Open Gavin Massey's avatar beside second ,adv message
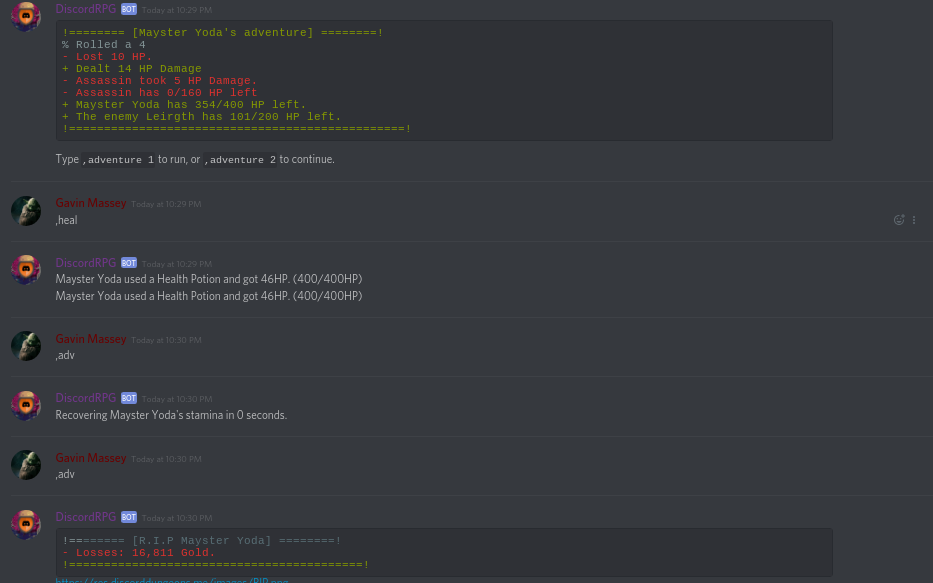 26,465
